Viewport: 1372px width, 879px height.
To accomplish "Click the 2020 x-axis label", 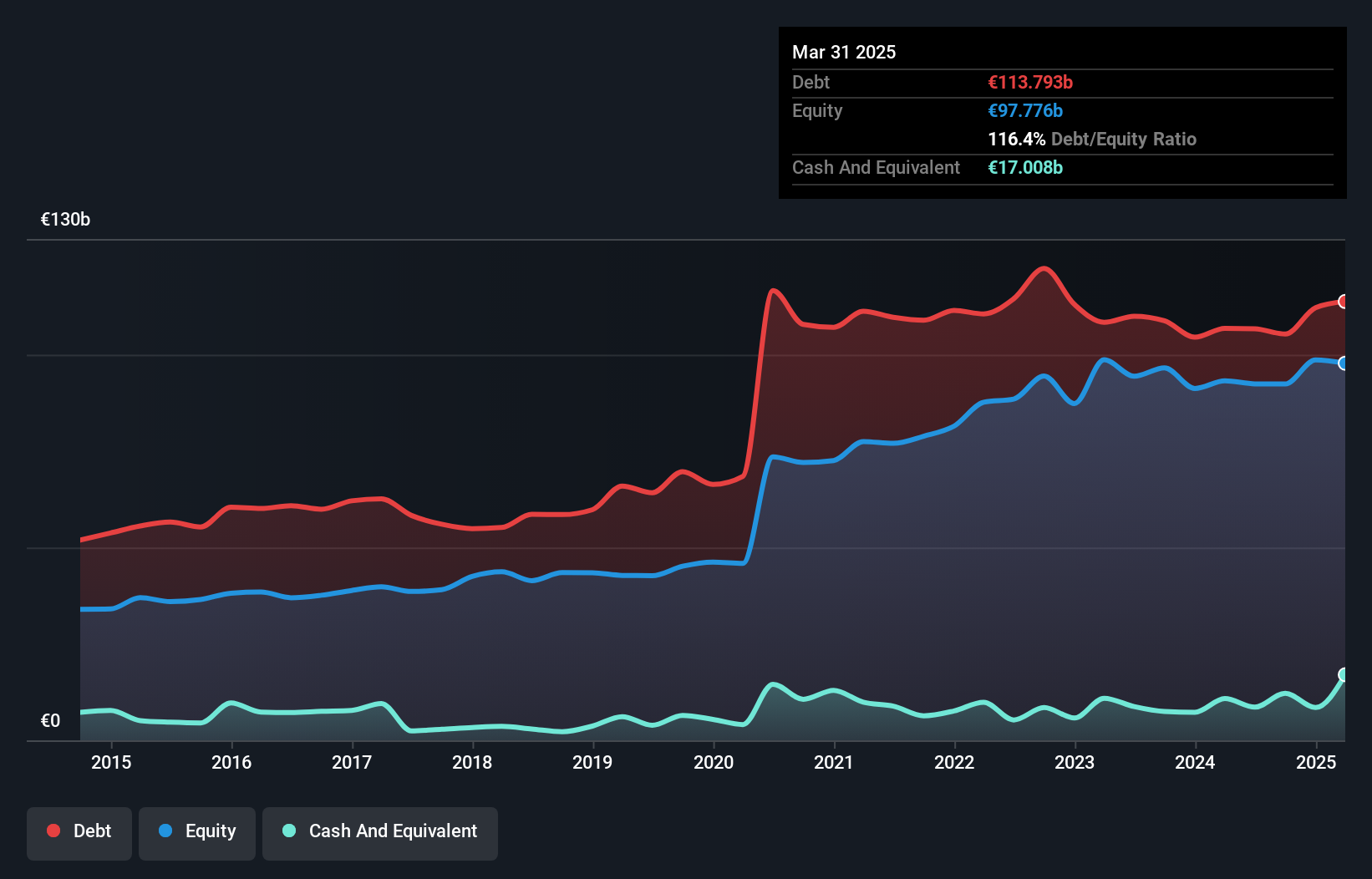I will [714, 762].
